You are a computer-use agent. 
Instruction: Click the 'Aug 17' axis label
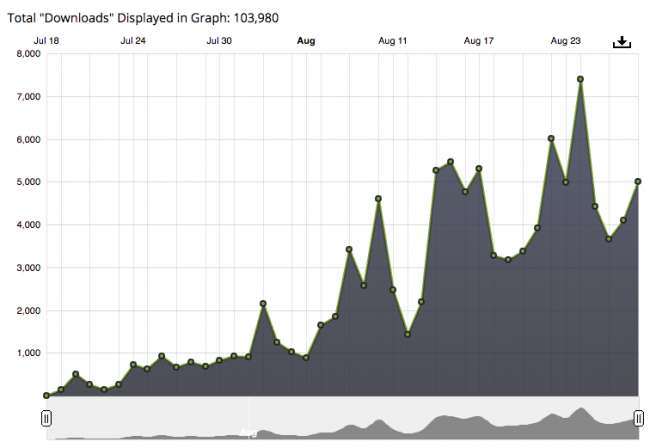click(x=479, y=41)
